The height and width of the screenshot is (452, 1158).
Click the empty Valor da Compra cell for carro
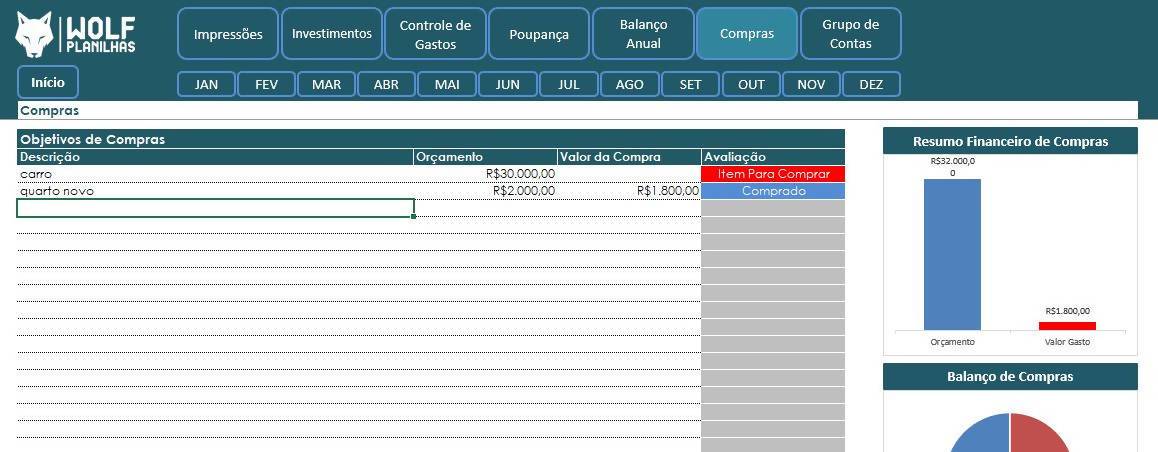coord(629,174)
